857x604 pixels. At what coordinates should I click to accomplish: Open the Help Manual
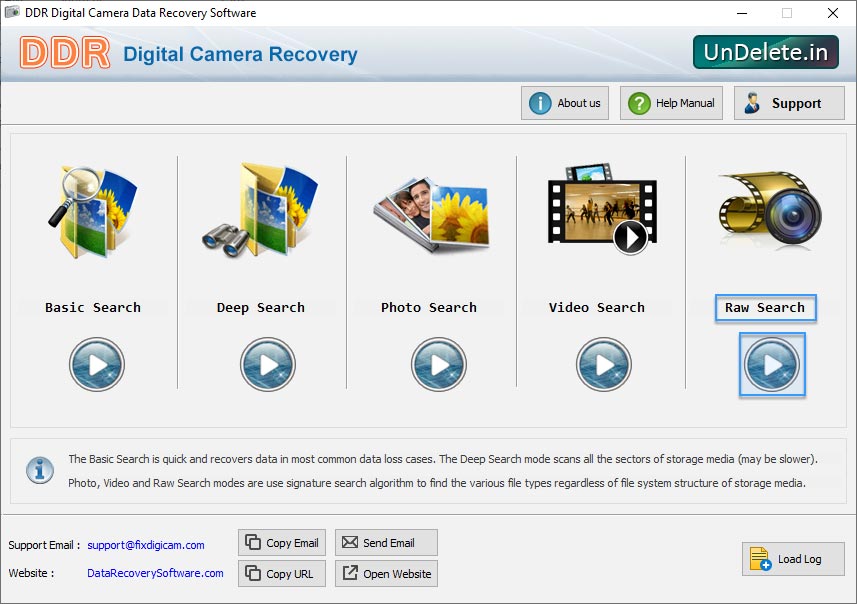tap(671, 103)
